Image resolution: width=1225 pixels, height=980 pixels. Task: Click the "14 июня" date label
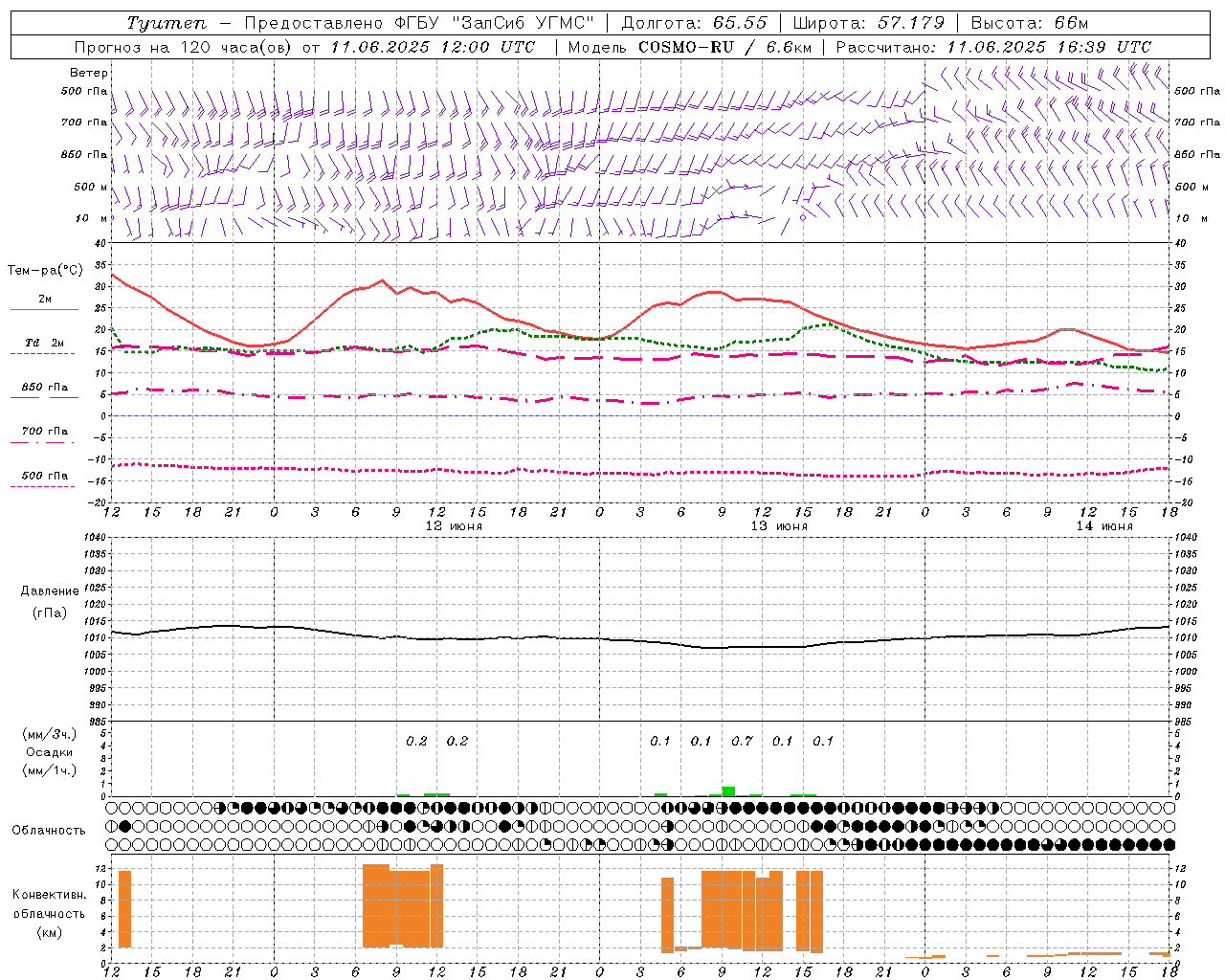(1104, 526)
